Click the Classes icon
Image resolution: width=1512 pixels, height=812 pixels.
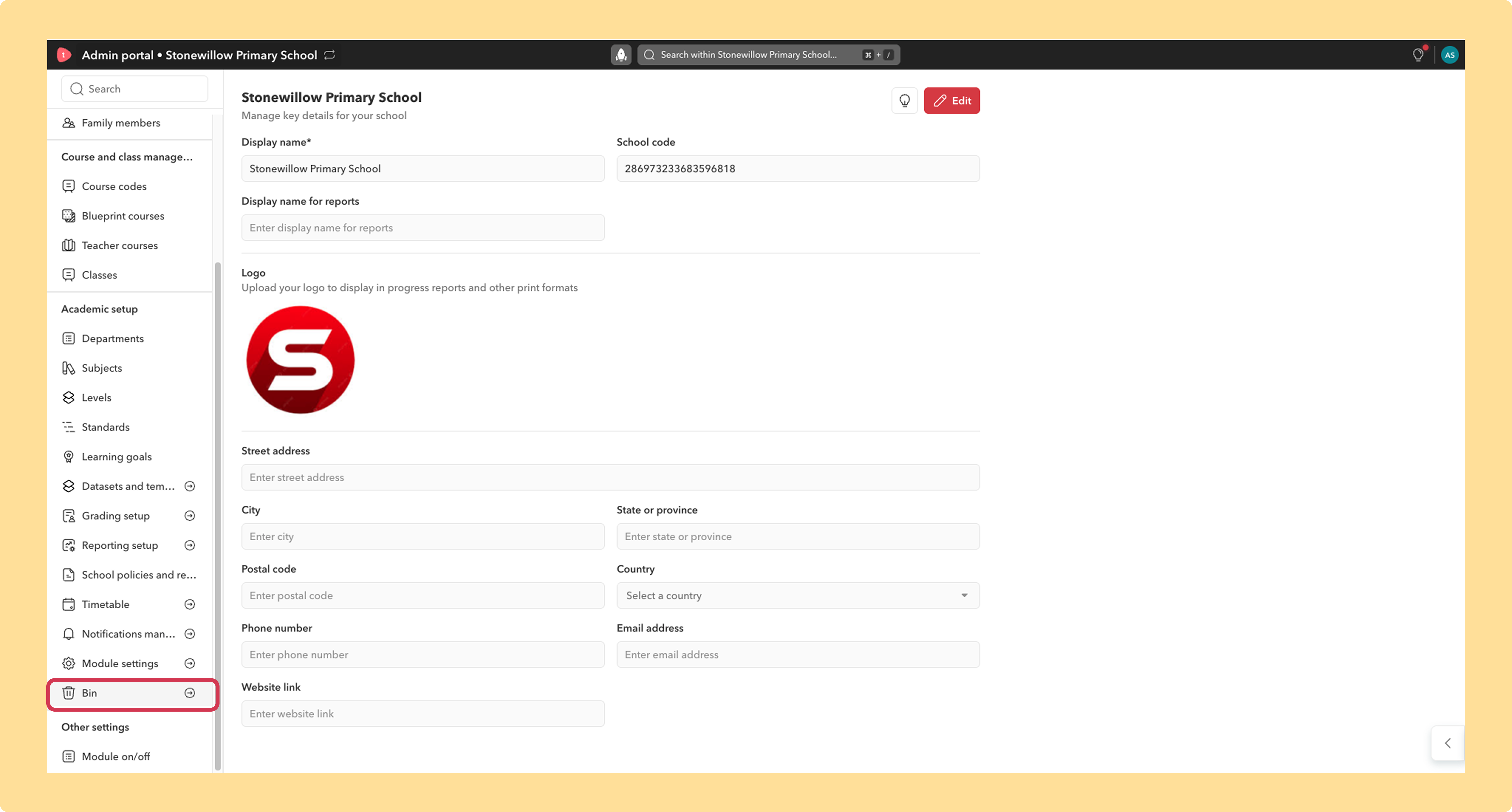tap(69, 275)
